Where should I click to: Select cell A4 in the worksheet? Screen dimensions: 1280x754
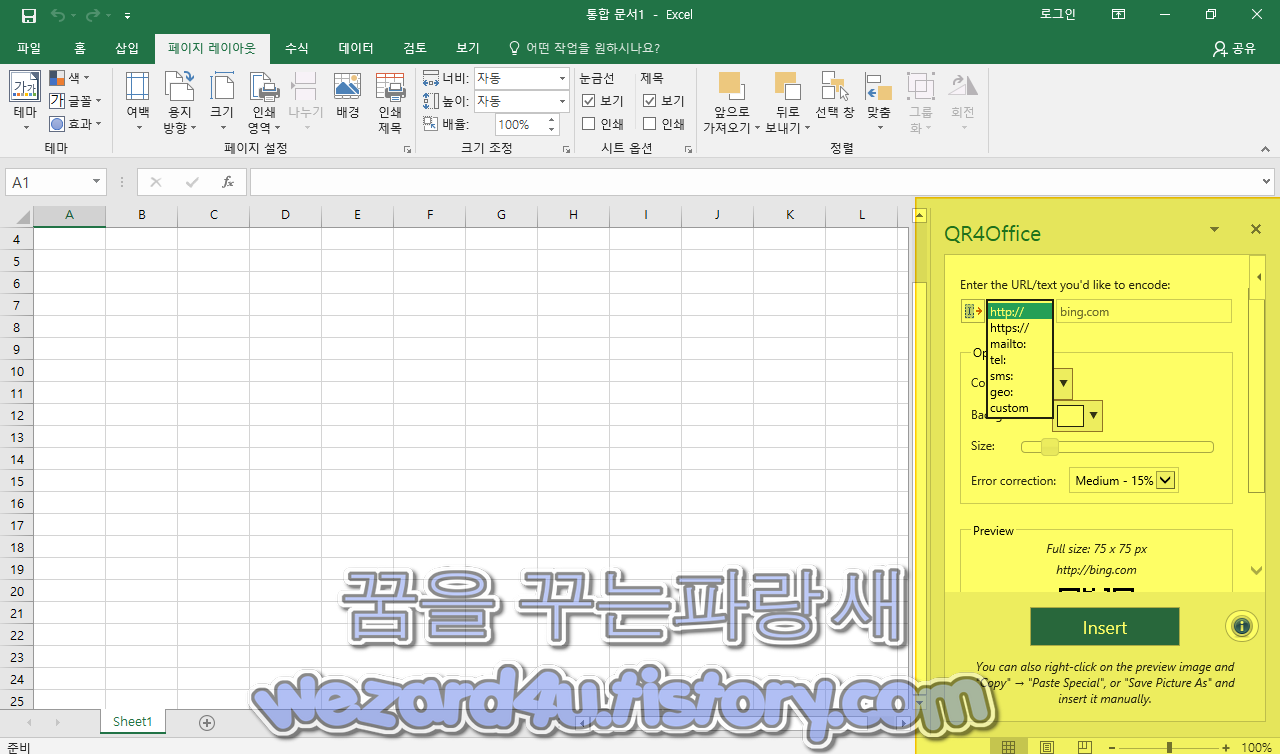(69, 239)
